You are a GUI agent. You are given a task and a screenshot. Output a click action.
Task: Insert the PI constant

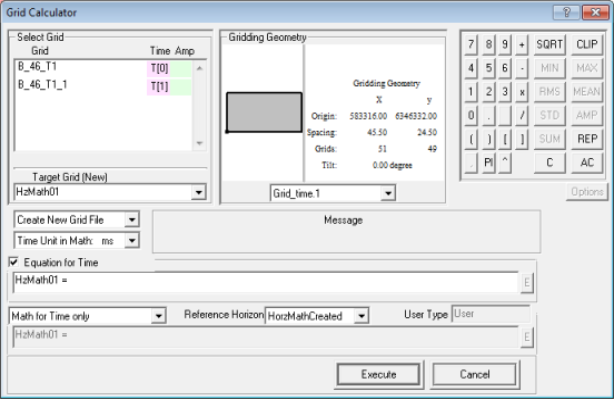pyautogui.click(x=488, y=162)
